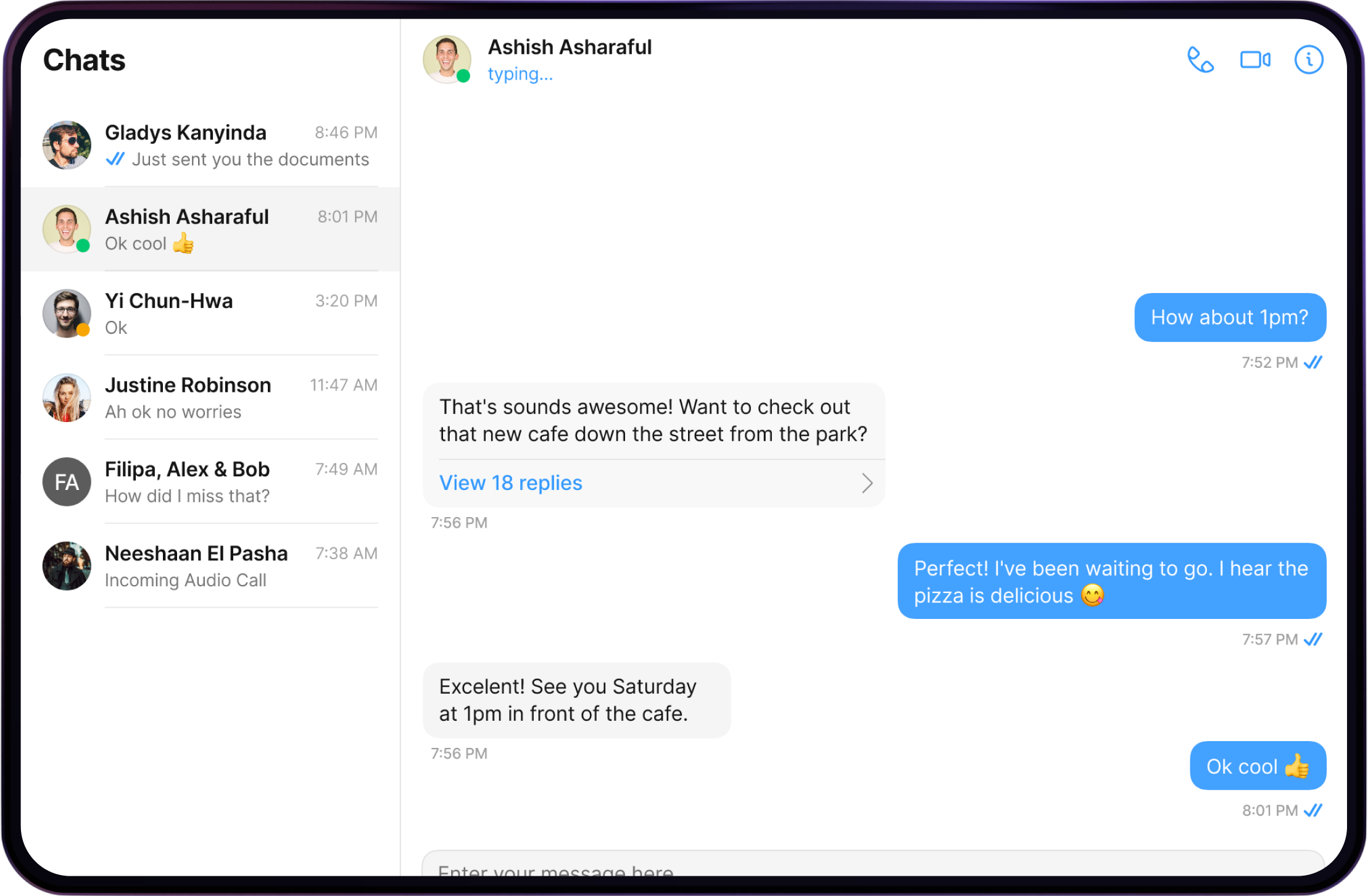Click Neeshaan El Pasha's profile picture
Screen dimensions: 1368x896
coord(67,566)
